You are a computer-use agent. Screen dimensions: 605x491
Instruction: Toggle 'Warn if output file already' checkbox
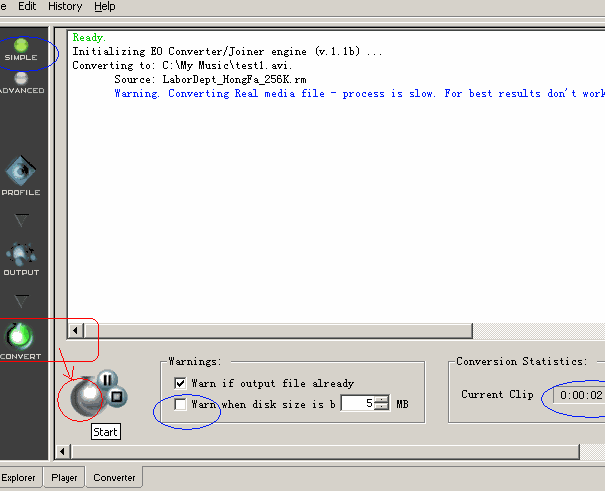click(x=180, y=383)
